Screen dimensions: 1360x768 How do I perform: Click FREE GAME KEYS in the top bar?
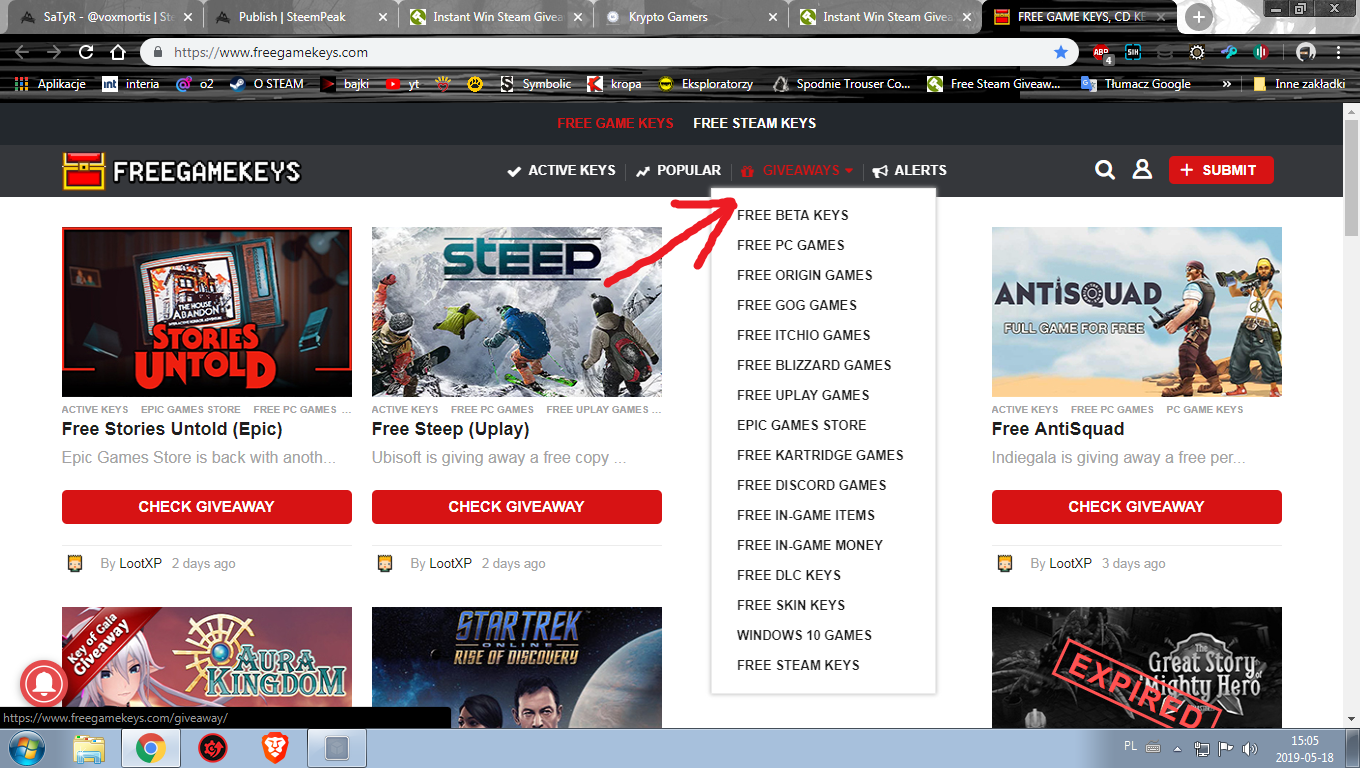[x=615, y=123]
